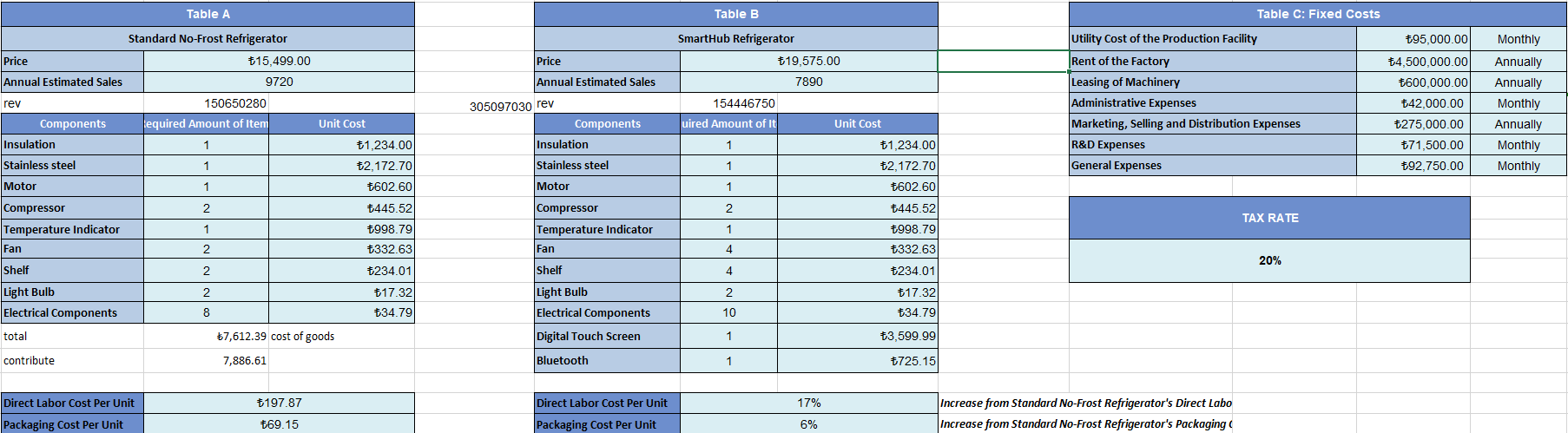Image resolution: width=1568 pixels, height=433 pixels.
Task: Click Marketing, Selling and Distribution Expenses label
Action: [1212, 124]
